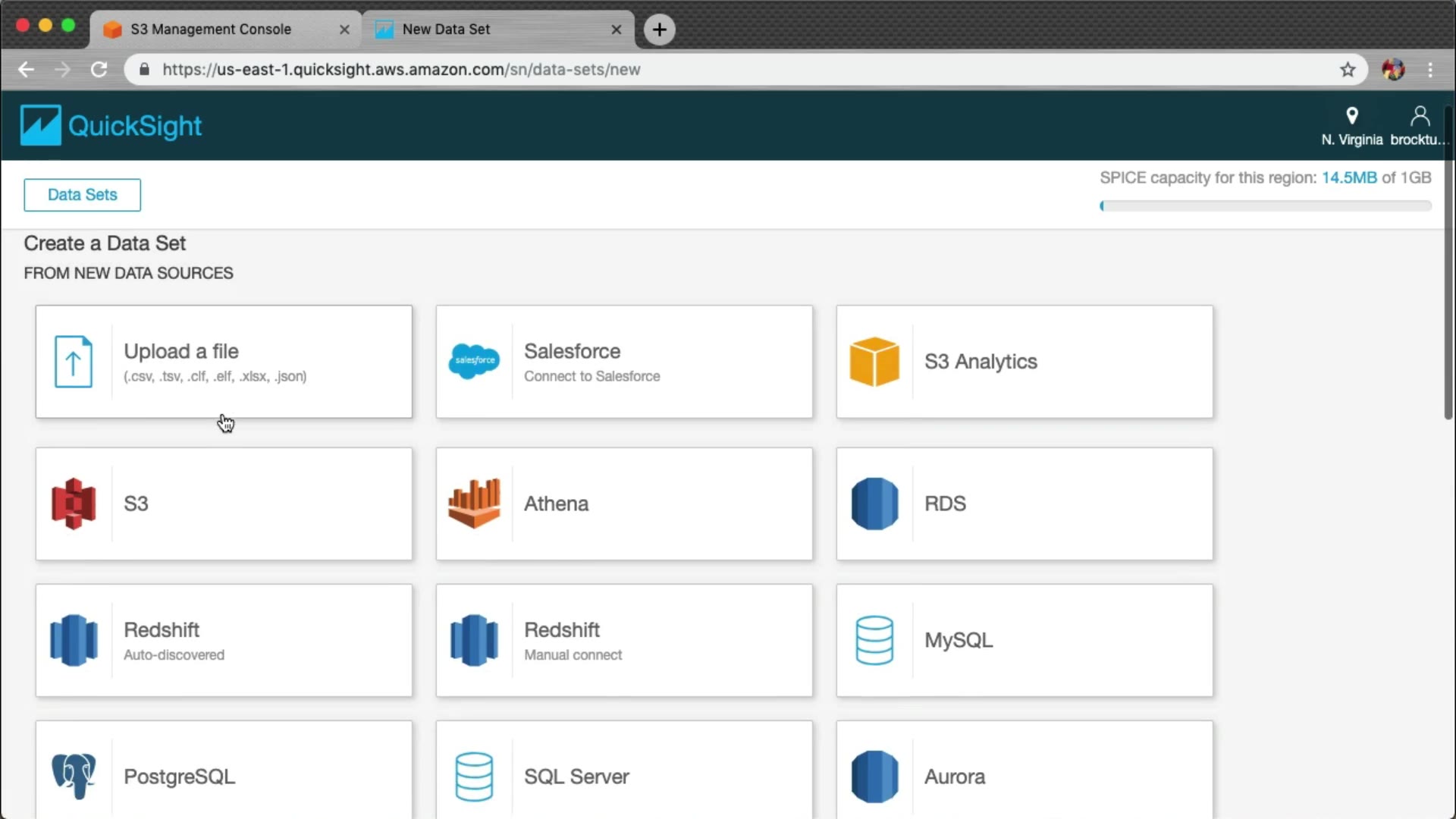The height and width of the screenshot is (819, 1456).
Task: Select the Athena data source icon
Action: coord(474,504)
